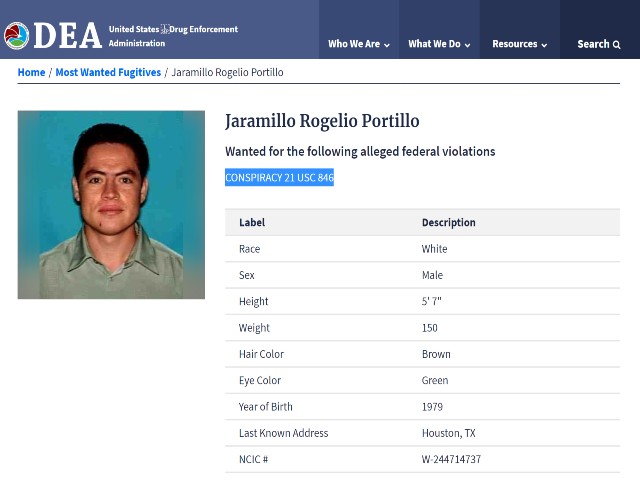640x480 pixels.
Task: Open the What We Do menu
Action: point(439,44)
